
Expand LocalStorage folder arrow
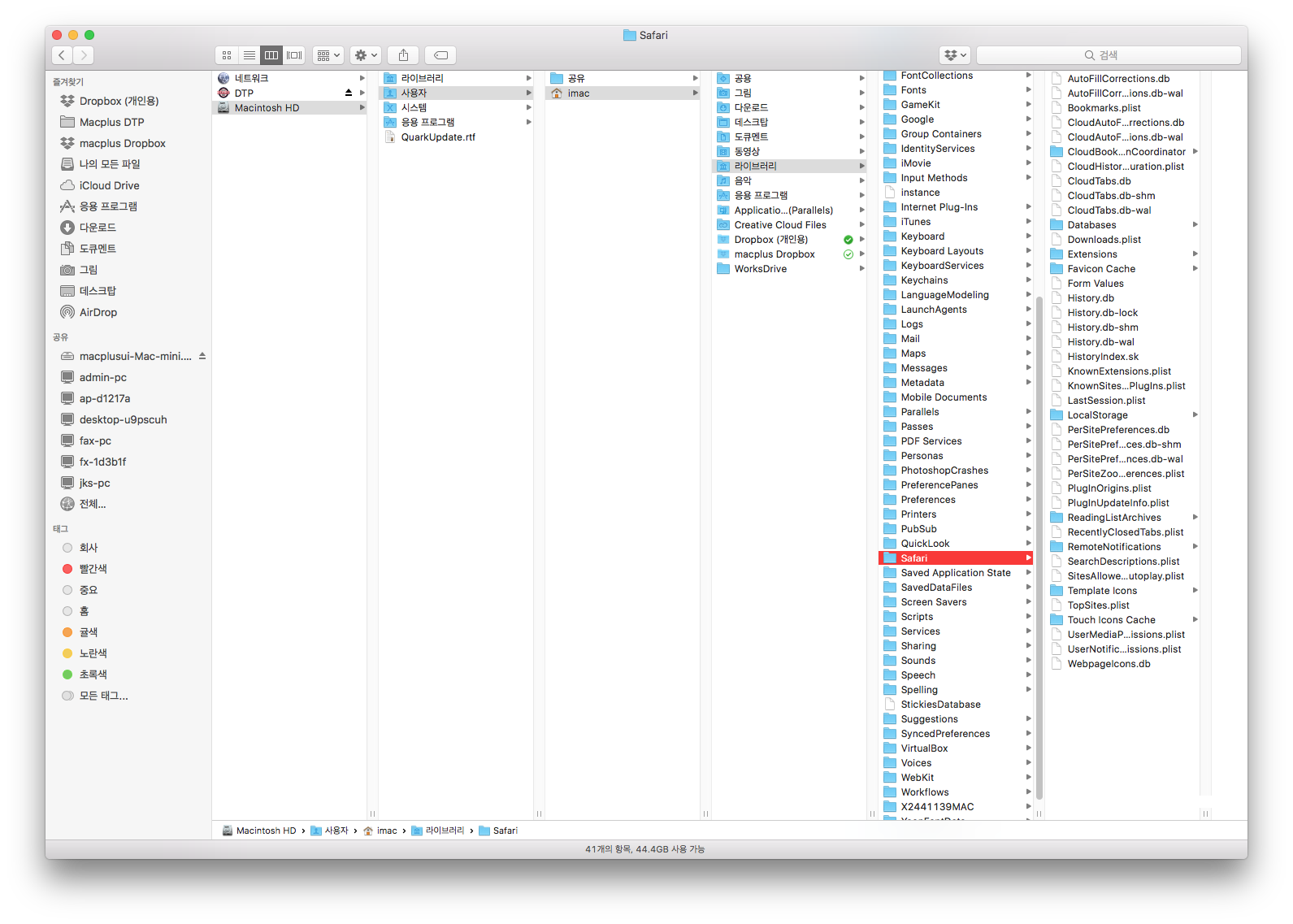(1195, 414)
